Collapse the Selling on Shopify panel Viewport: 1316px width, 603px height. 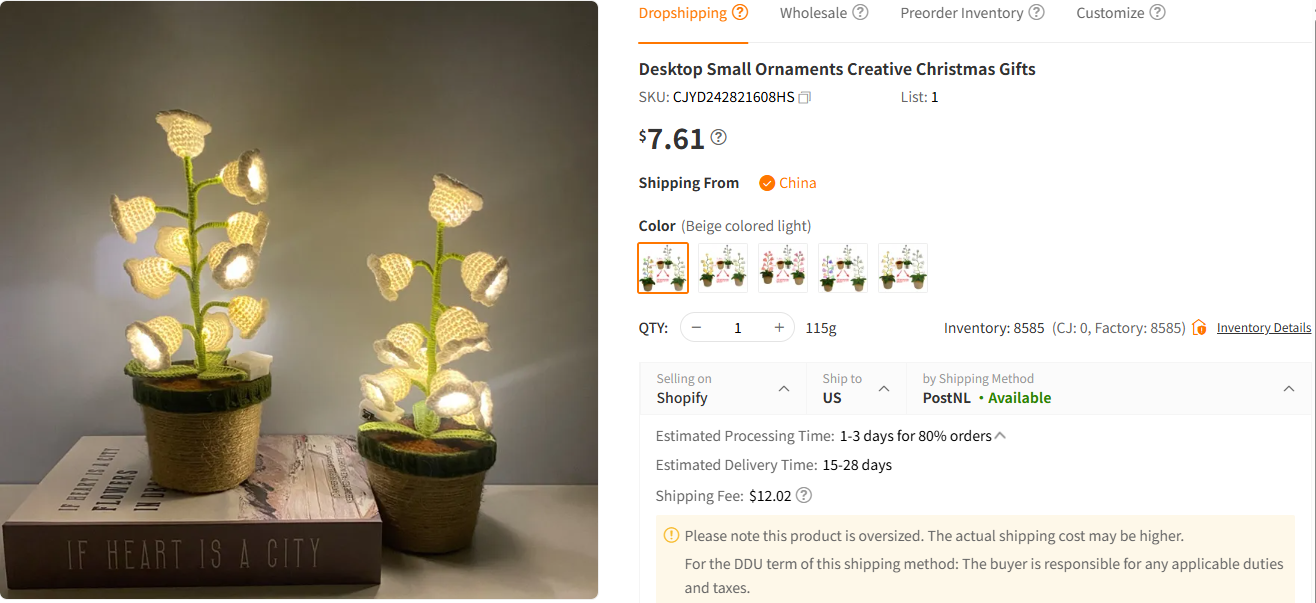click(x=784, y=388)
